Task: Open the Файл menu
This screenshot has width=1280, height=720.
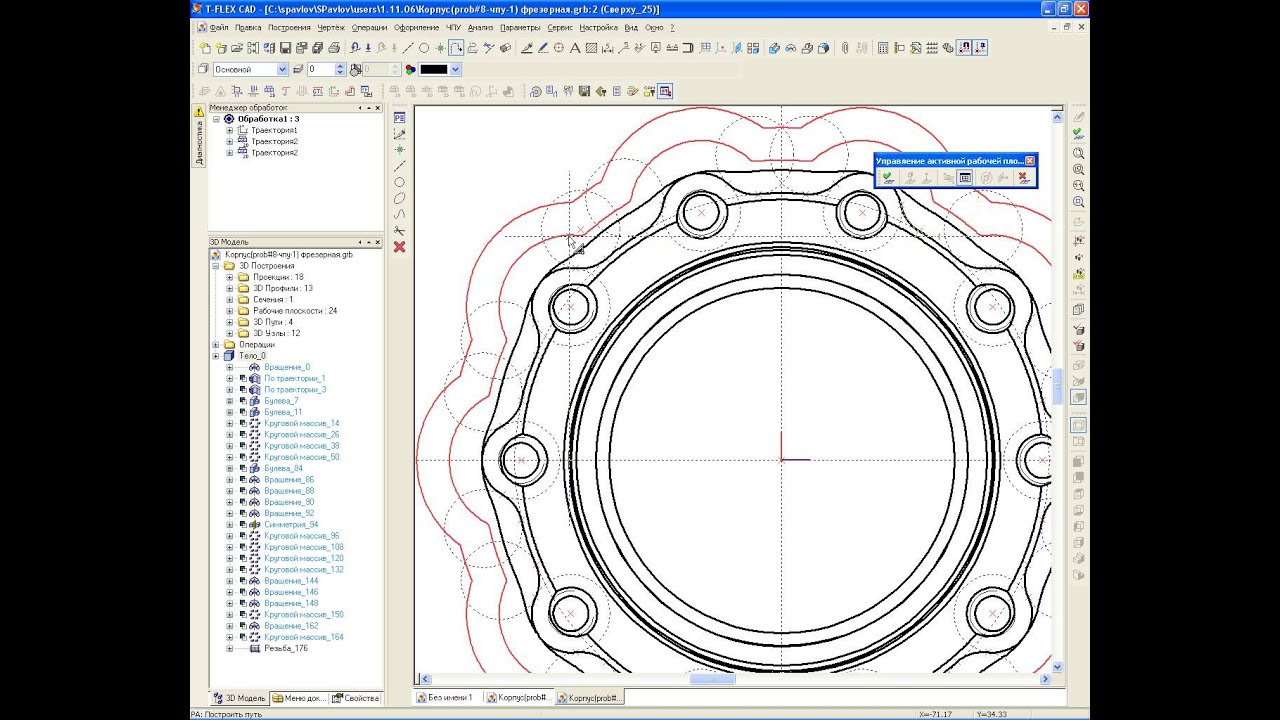Action: pos(219,28)
